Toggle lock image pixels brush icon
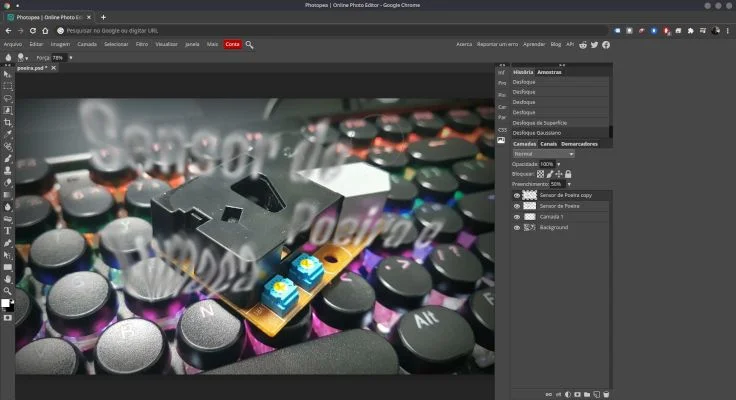The height and width of the screenshot is (400, 736). pos(550,174)
